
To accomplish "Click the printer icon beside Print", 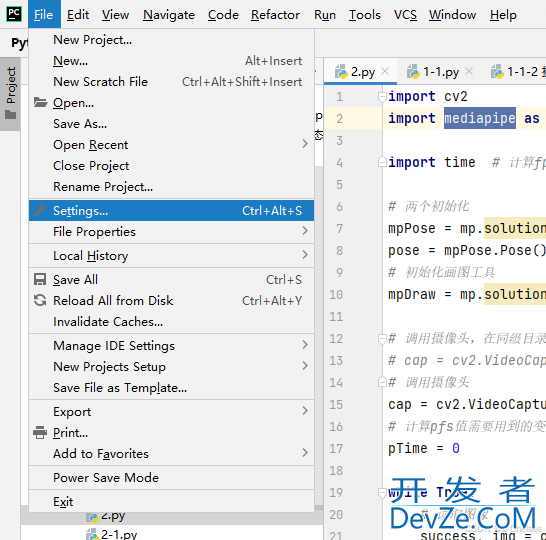I will (40, 432).
